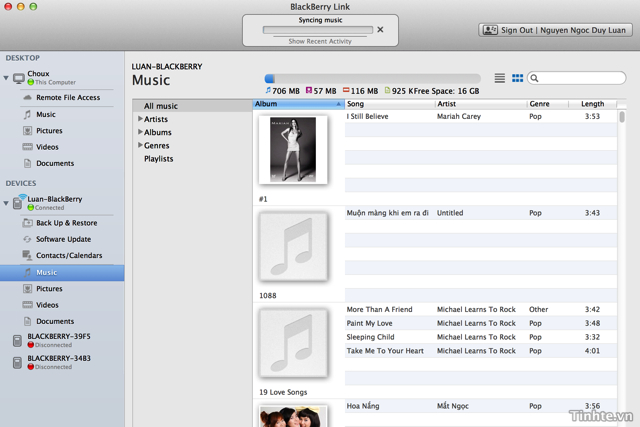Click the magnifier icon in search box
640x427 pixels.
click(x=534, y=78)
